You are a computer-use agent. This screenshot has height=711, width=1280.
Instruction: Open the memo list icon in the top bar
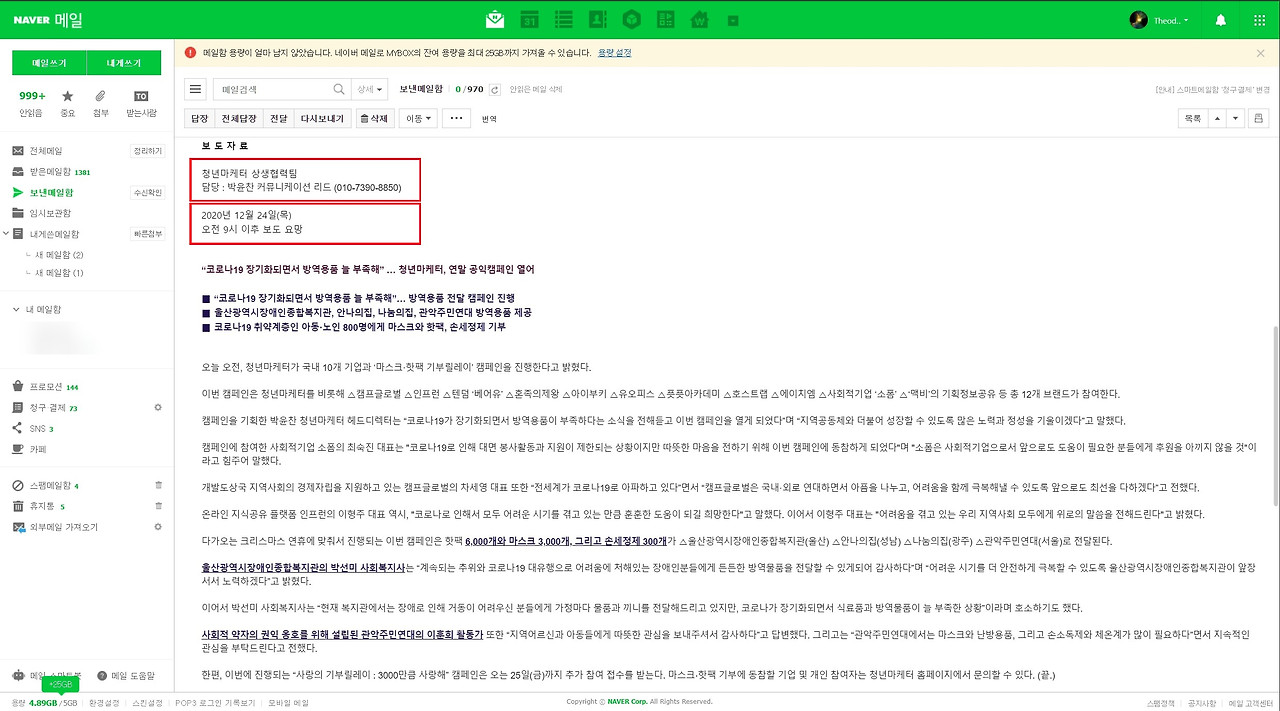click(x=563, y=19)
